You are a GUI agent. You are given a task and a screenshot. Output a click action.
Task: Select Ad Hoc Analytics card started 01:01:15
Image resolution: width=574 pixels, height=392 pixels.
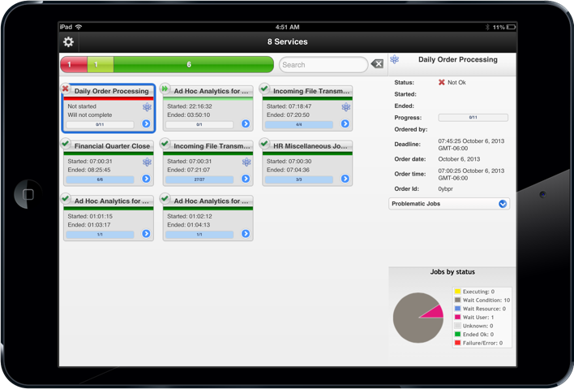108,218
